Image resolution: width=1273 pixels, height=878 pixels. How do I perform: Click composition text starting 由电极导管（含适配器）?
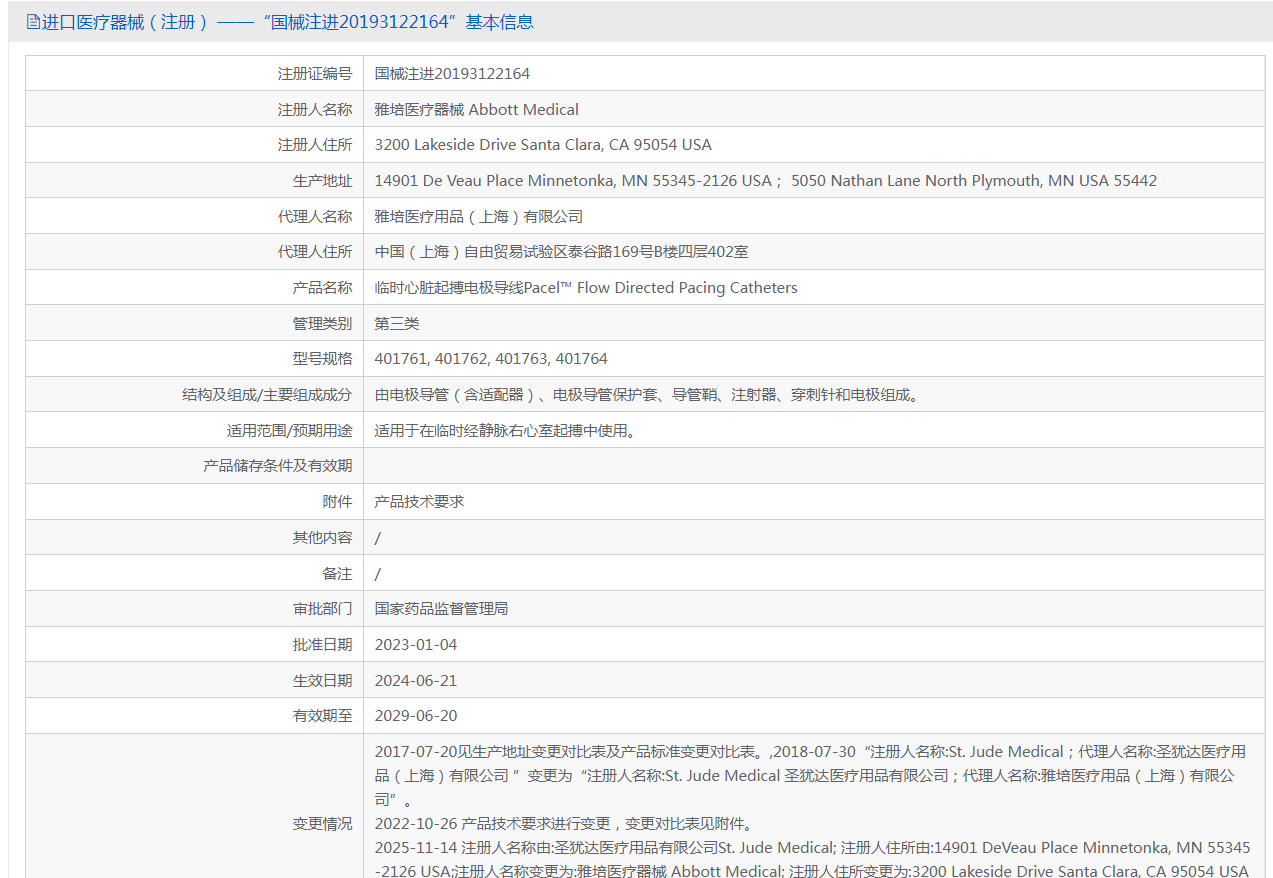click(x=647, y=395)
